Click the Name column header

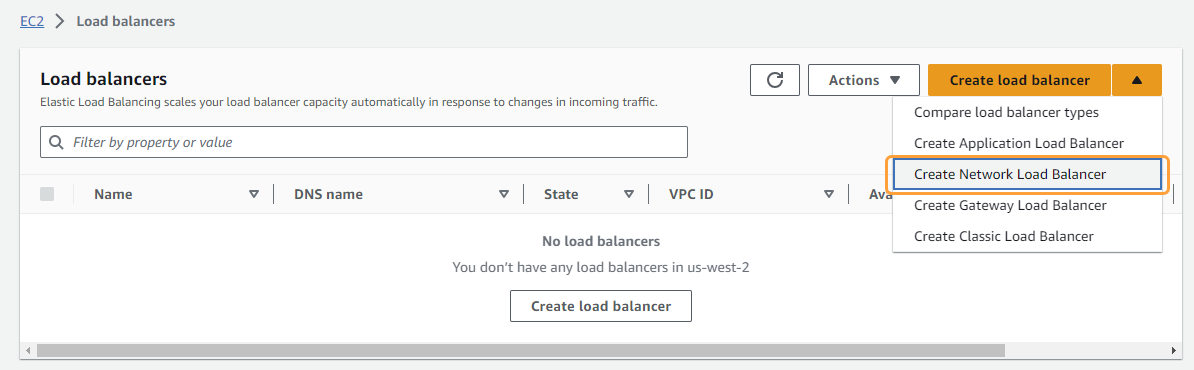(113, 194)
